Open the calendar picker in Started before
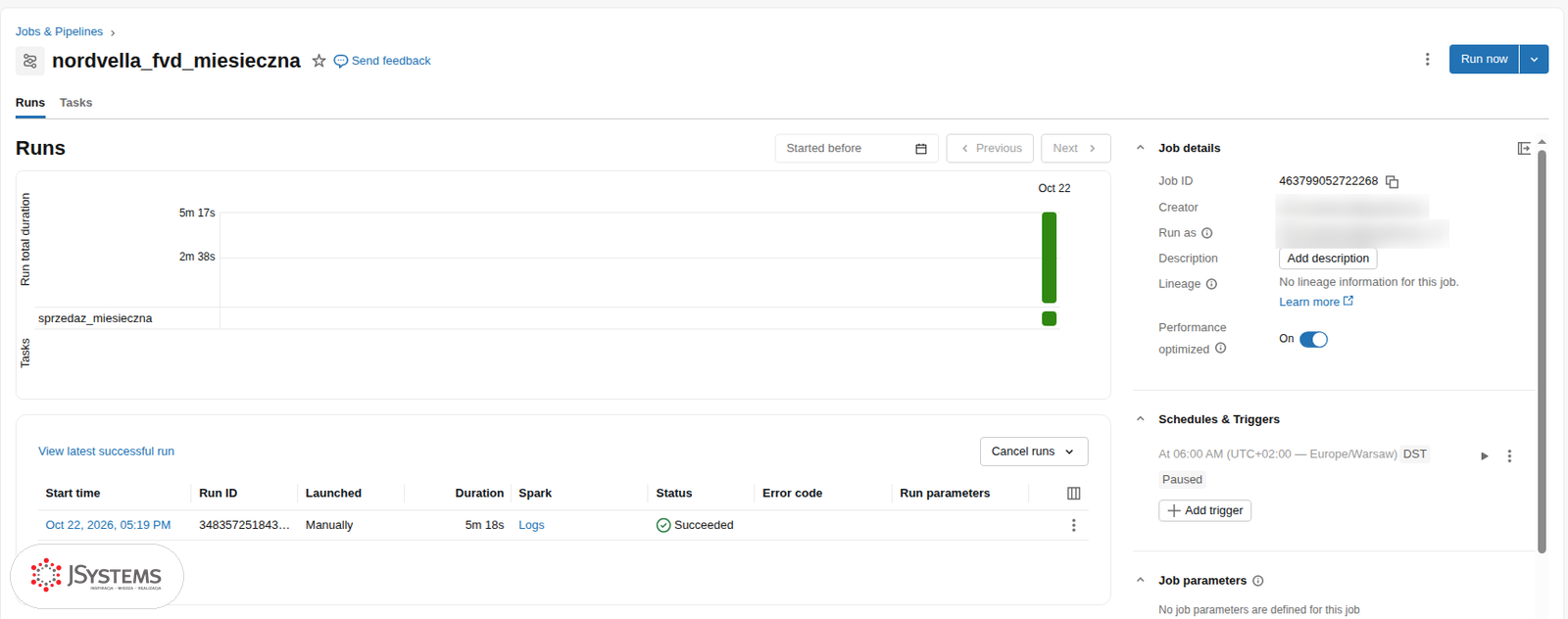 [x=921, y=149]
